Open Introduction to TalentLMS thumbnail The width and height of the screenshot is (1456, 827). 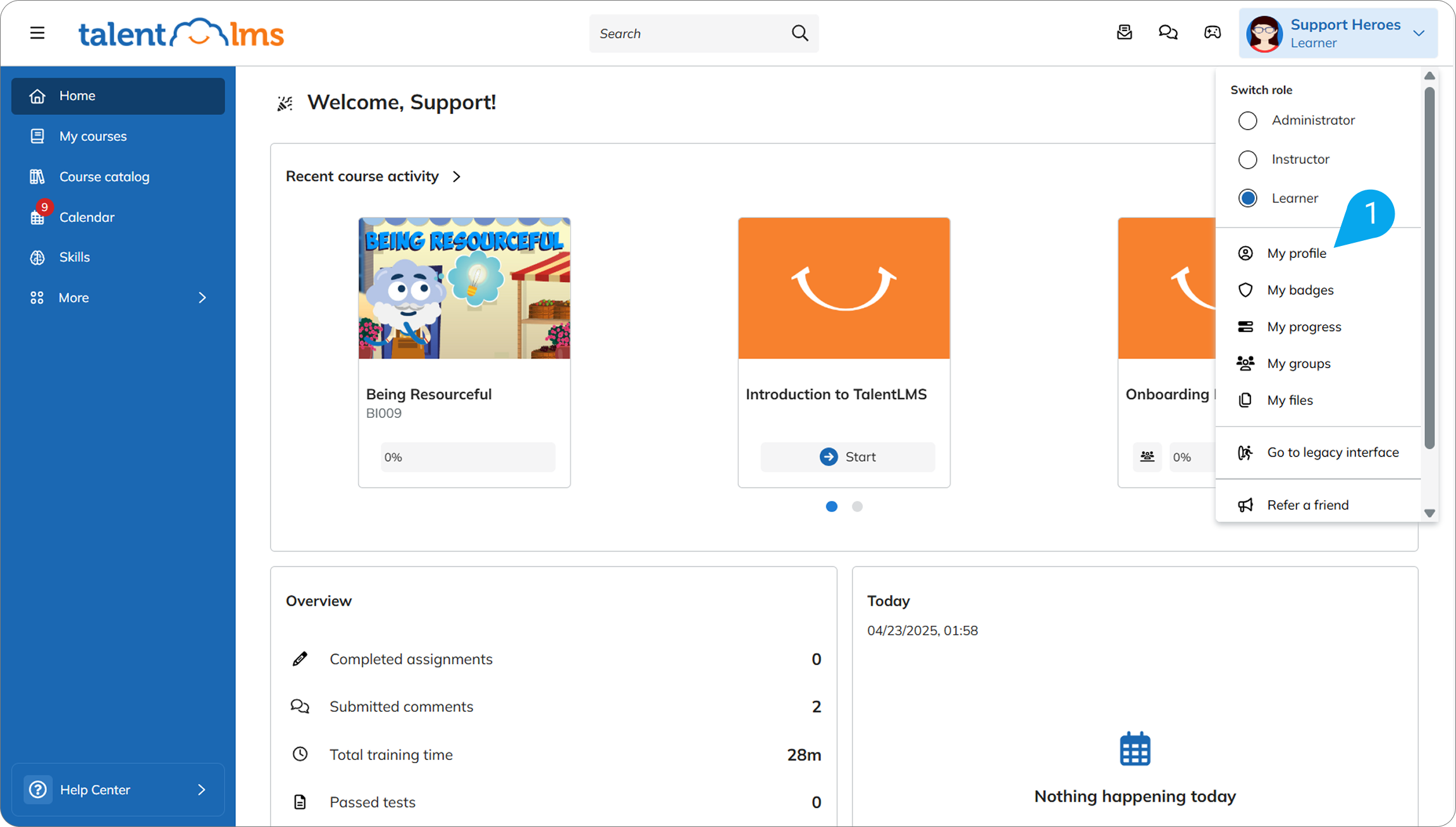[844, 288]
